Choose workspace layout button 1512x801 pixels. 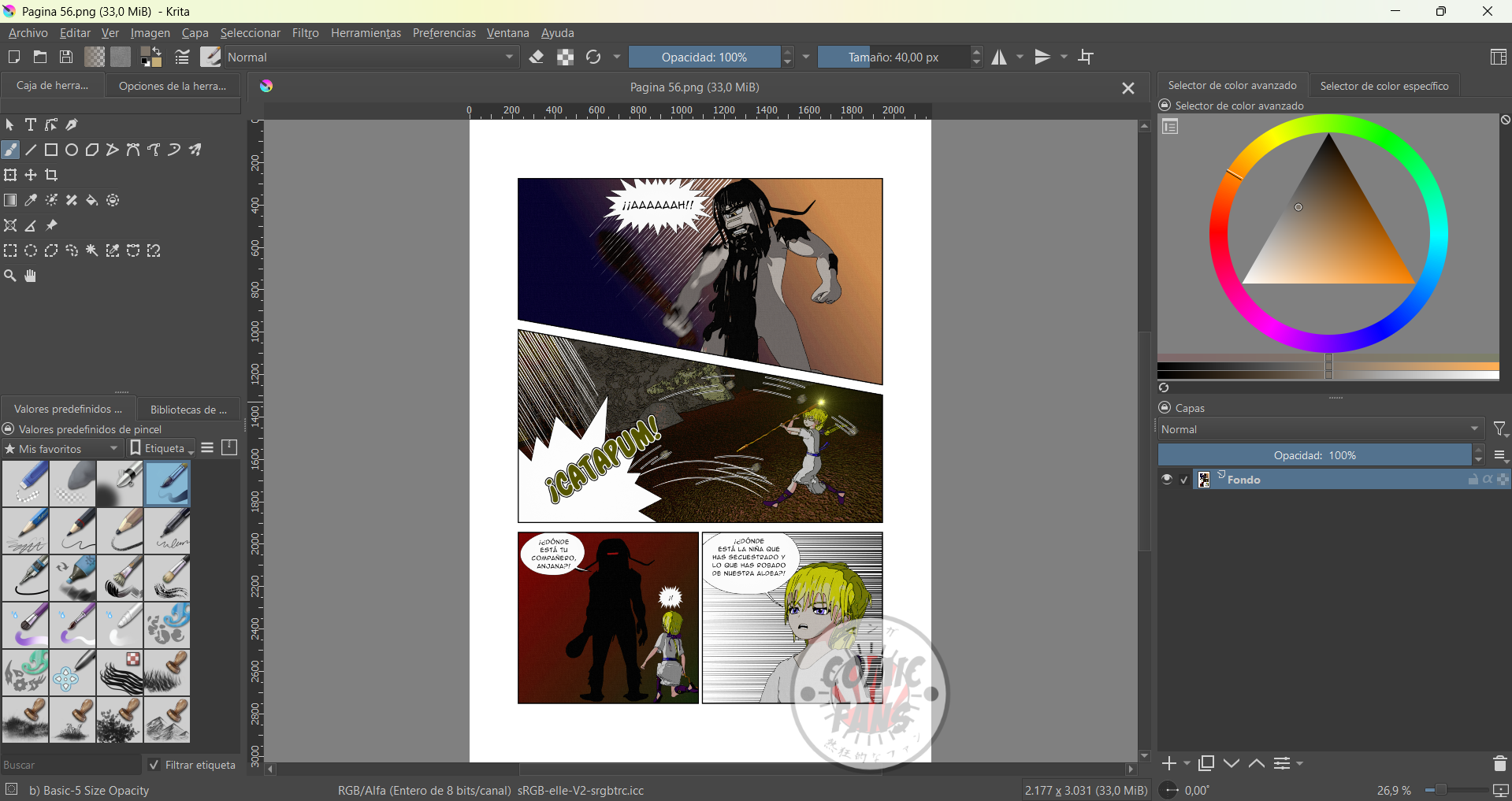click(x=1499, y=57)
